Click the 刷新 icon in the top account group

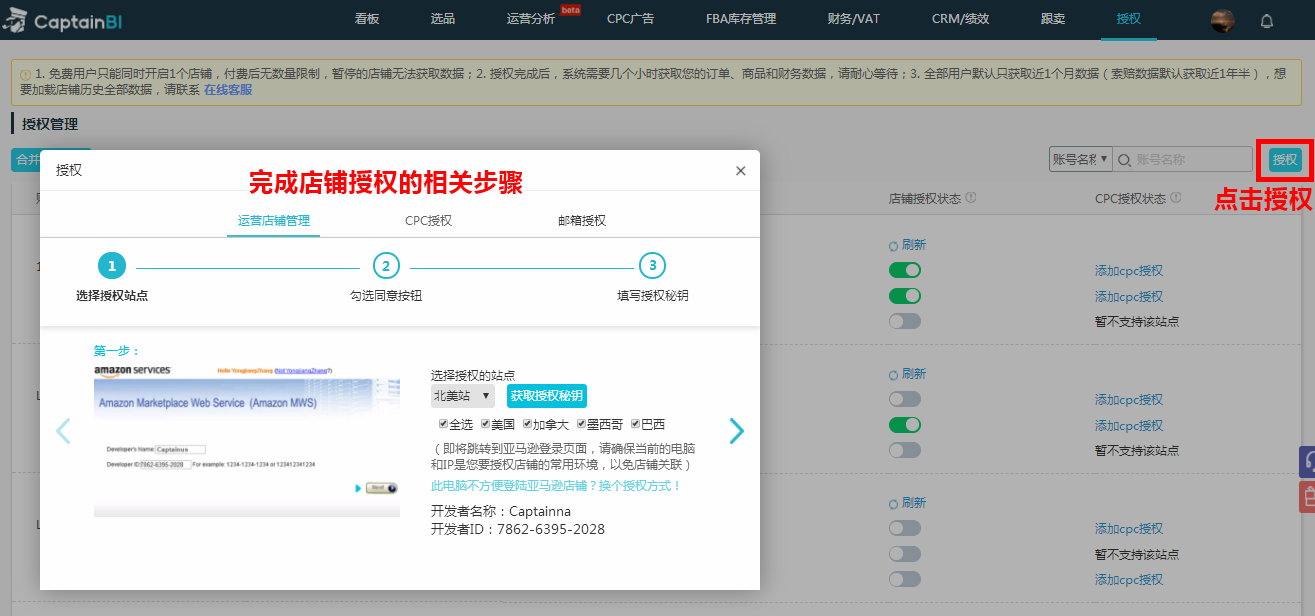pos(893,245)
